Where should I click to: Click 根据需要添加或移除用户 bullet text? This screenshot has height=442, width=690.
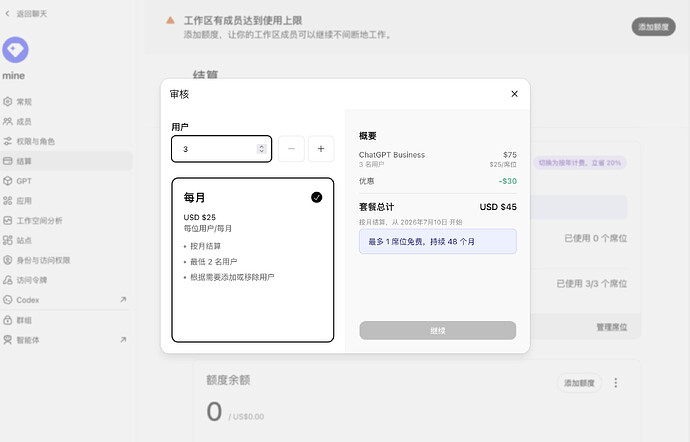coord(232,277)
